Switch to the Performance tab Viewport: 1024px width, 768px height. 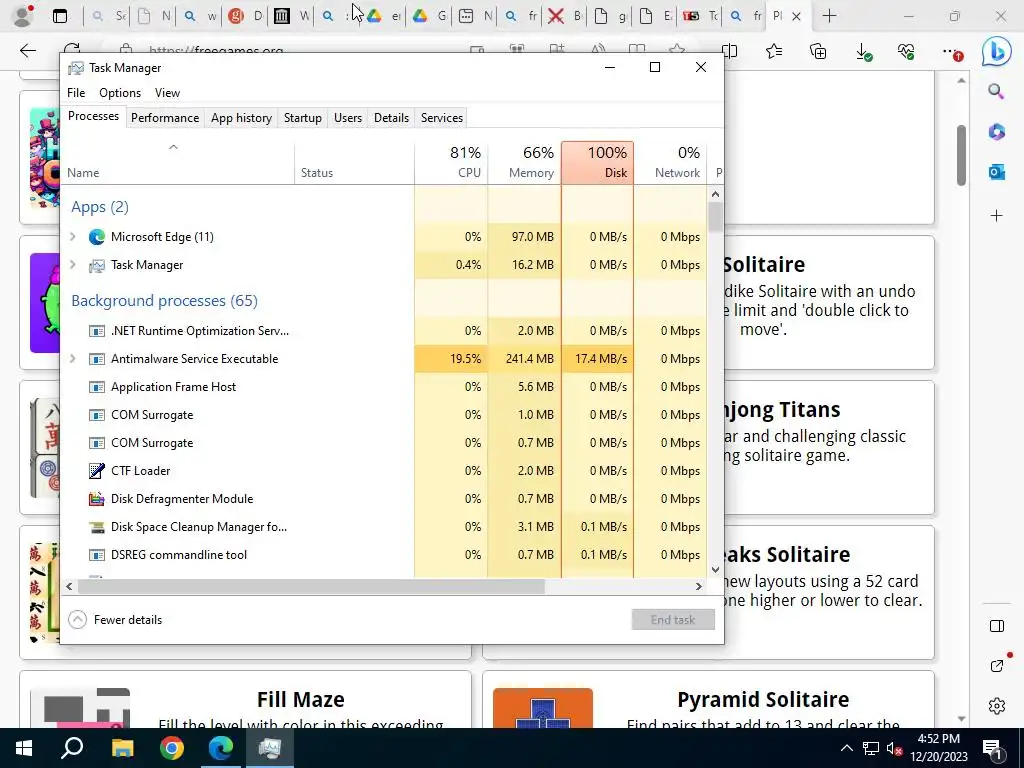[x=165, y=118]
